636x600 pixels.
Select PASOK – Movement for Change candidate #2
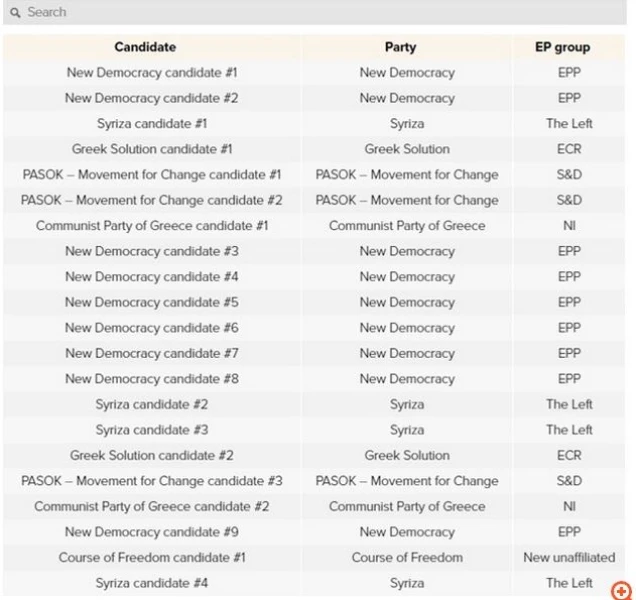[152, 200]
